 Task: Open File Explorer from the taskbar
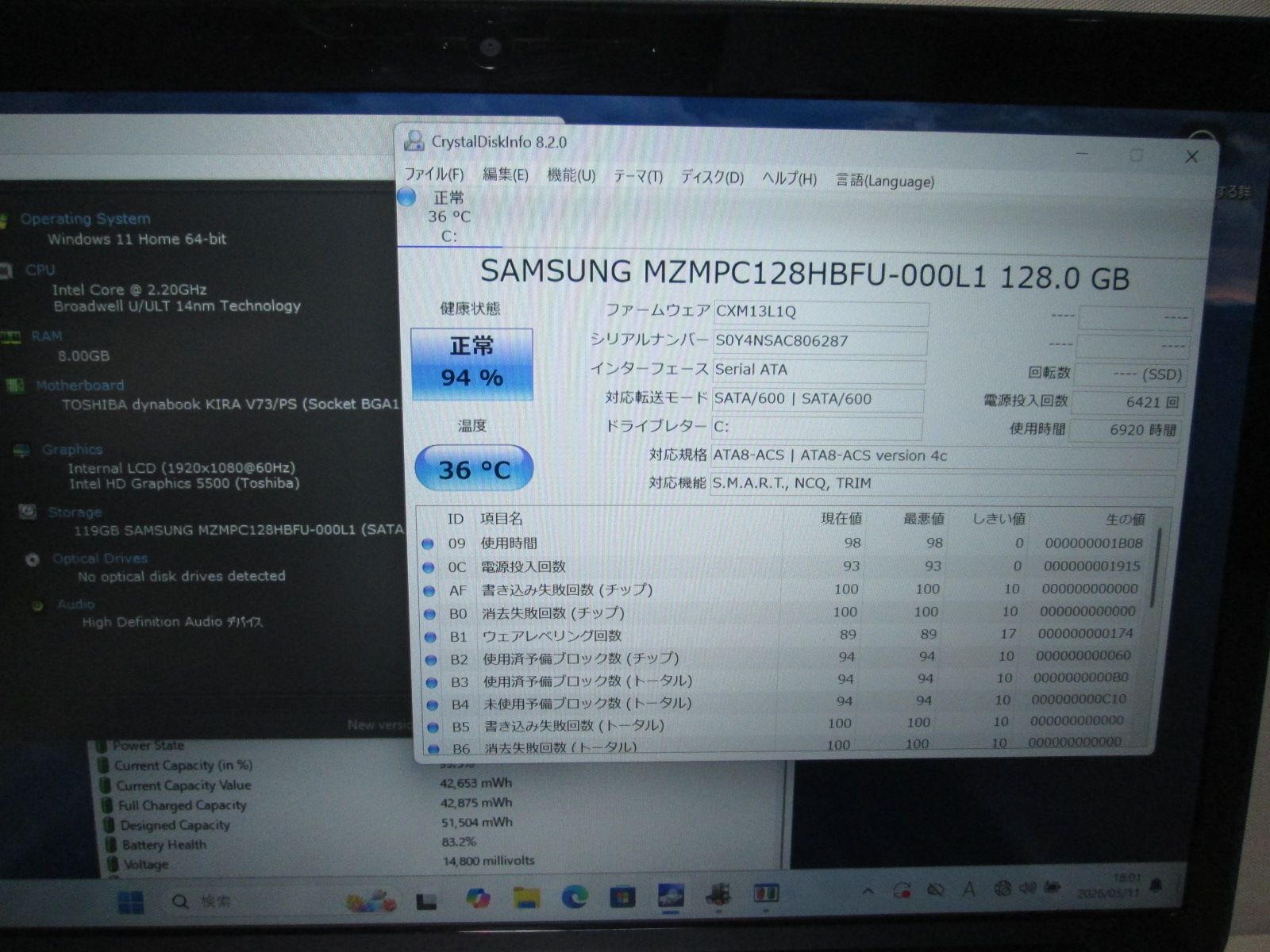526,898
